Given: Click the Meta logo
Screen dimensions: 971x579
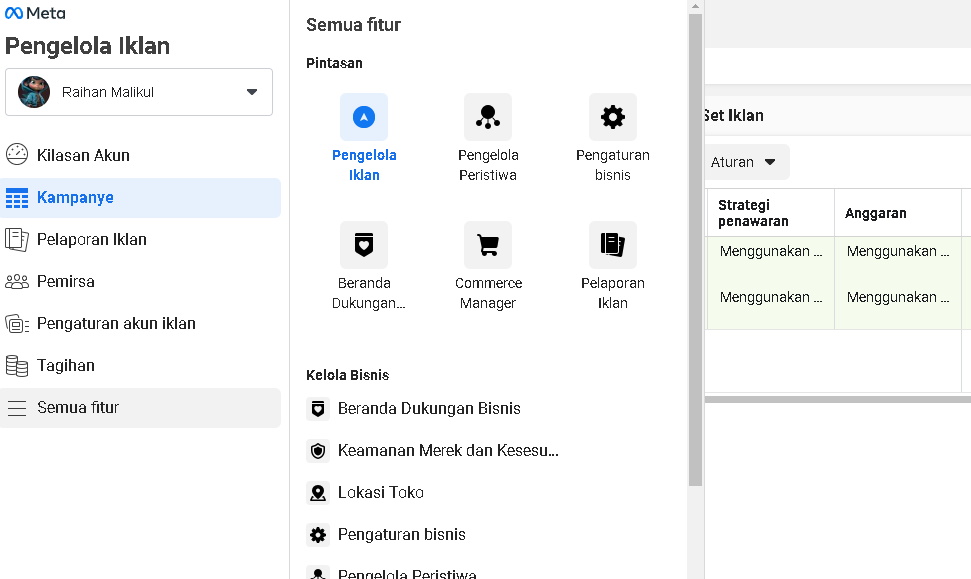Looking at the screenshot, I should (35, 13).
